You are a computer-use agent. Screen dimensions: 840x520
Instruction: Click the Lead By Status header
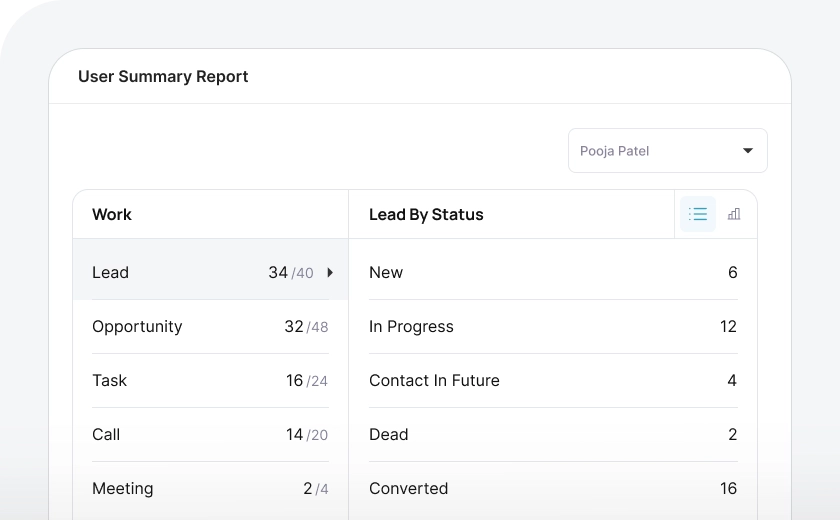tap(426, 214)
